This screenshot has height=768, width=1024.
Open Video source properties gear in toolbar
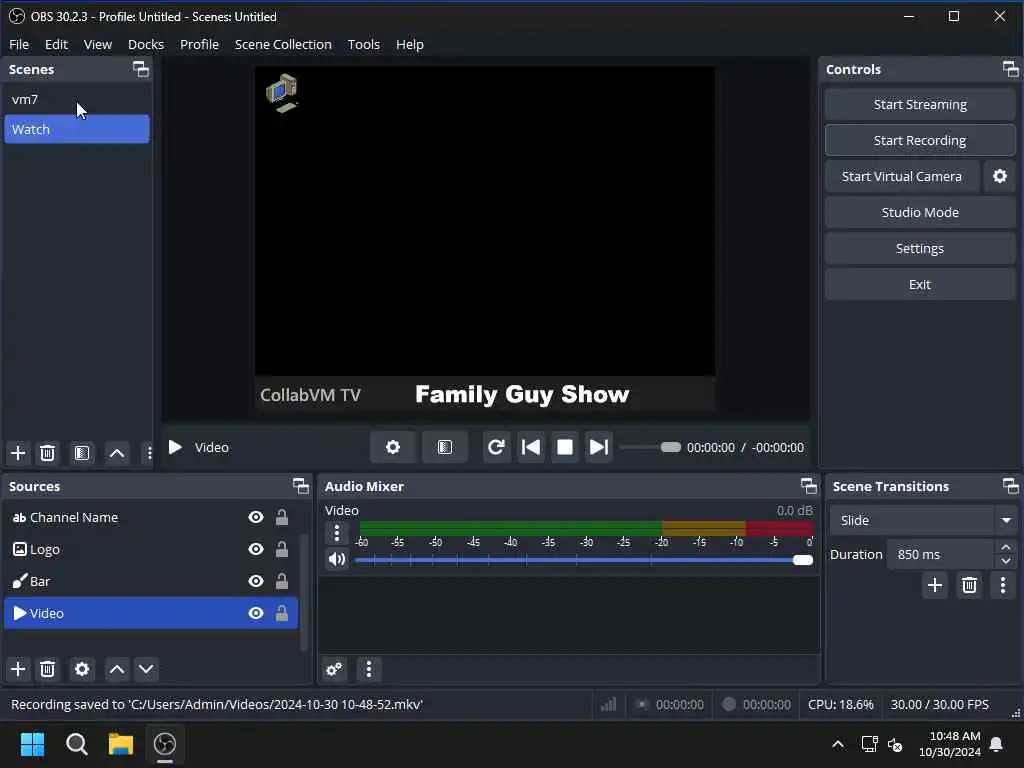pos(392,447)
